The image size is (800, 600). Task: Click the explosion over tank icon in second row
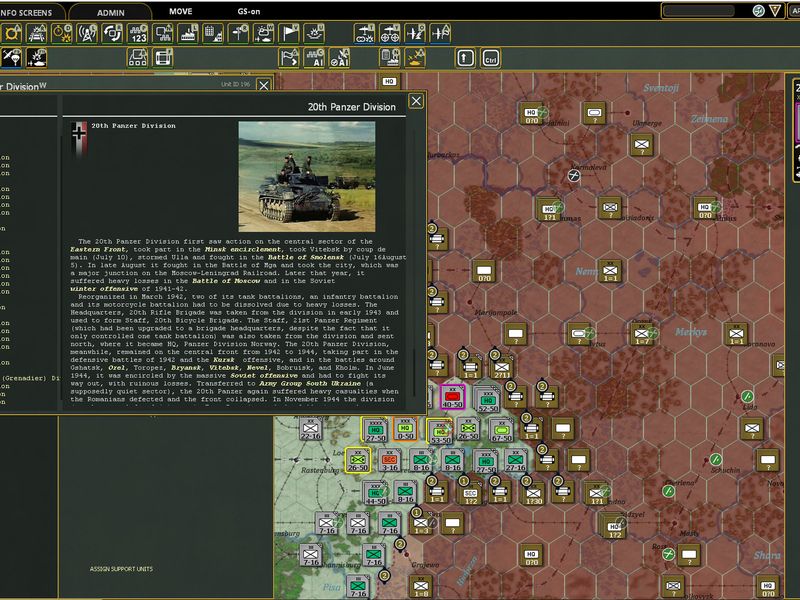[x=37, y=58]
